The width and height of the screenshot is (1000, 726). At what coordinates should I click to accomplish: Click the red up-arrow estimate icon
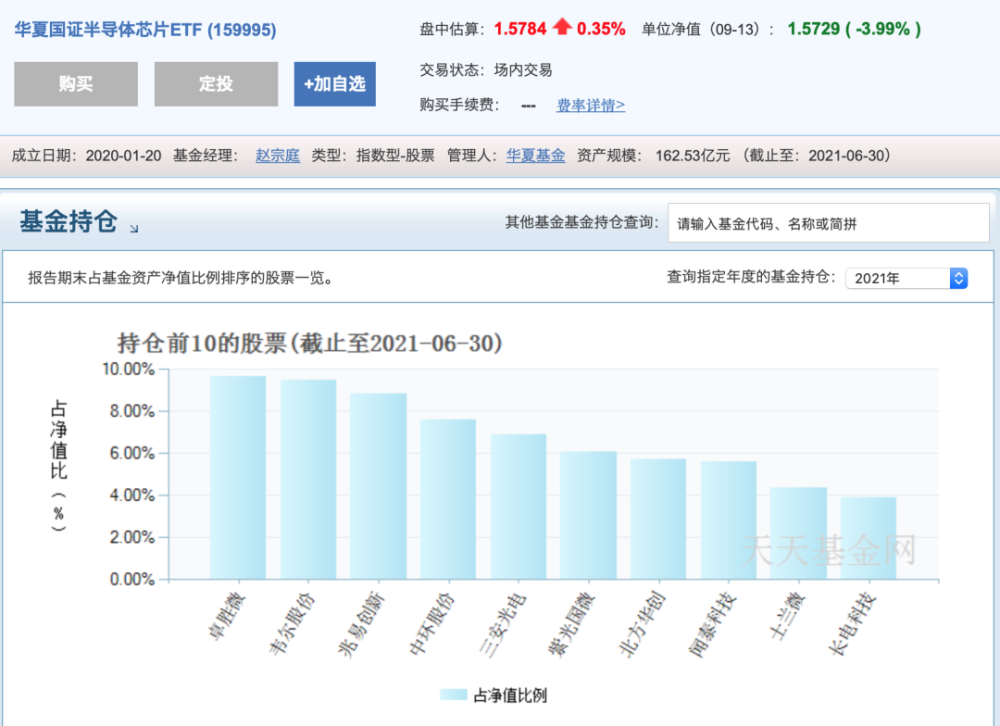(562, 27)
